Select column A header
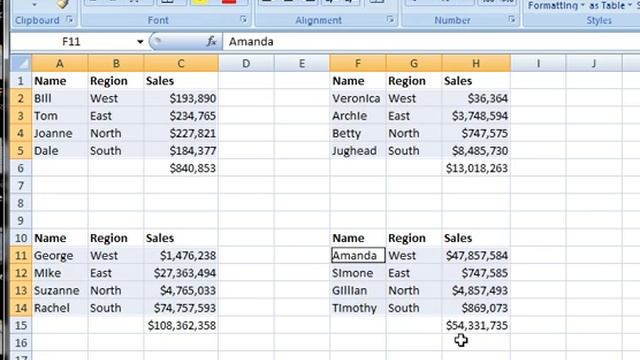 tap(60, 64)
